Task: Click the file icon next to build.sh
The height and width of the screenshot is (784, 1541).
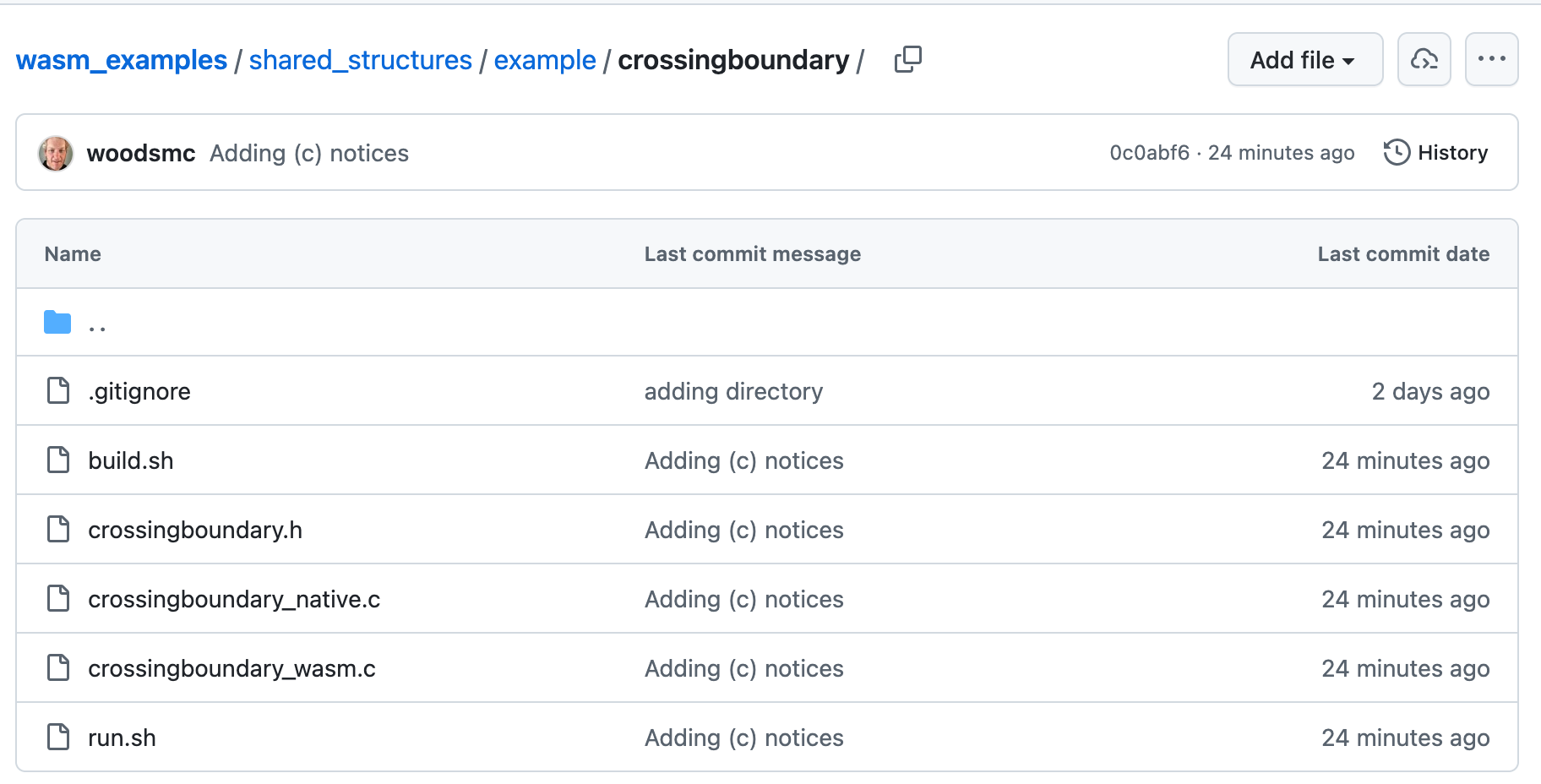Action: pos(57,460)
